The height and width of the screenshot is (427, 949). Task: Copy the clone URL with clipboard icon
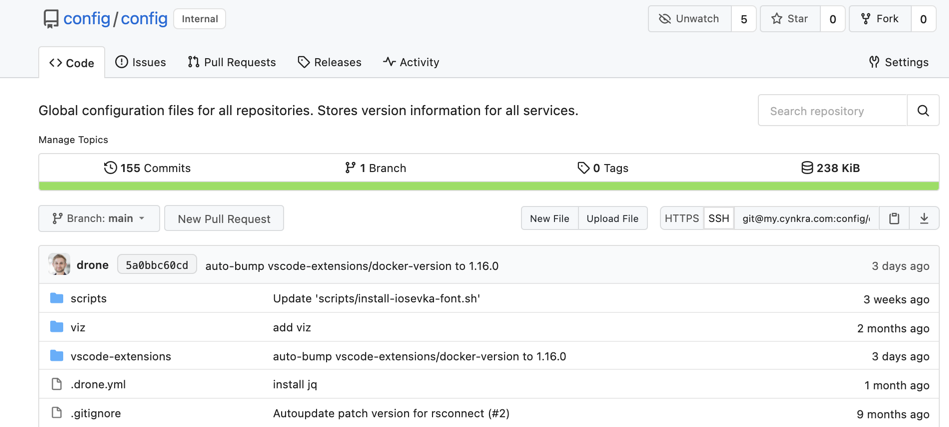point(894,218)
